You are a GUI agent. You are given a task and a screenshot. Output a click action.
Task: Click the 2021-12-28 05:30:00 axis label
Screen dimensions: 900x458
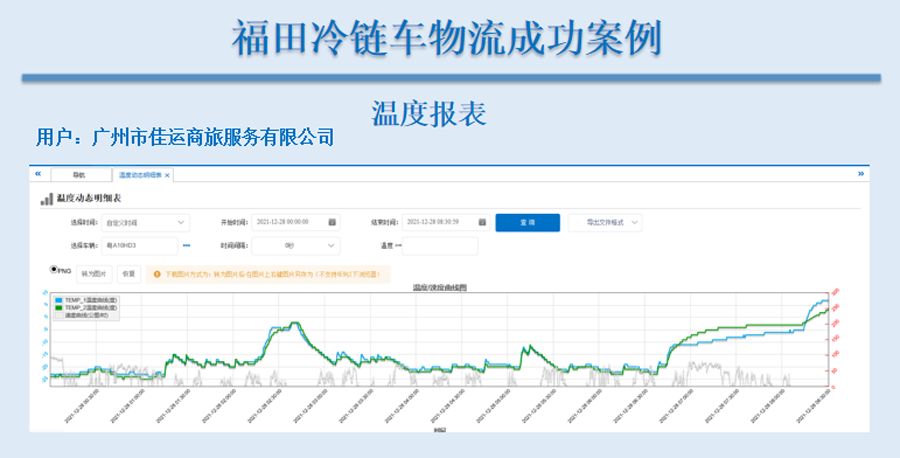click(538, 406)
